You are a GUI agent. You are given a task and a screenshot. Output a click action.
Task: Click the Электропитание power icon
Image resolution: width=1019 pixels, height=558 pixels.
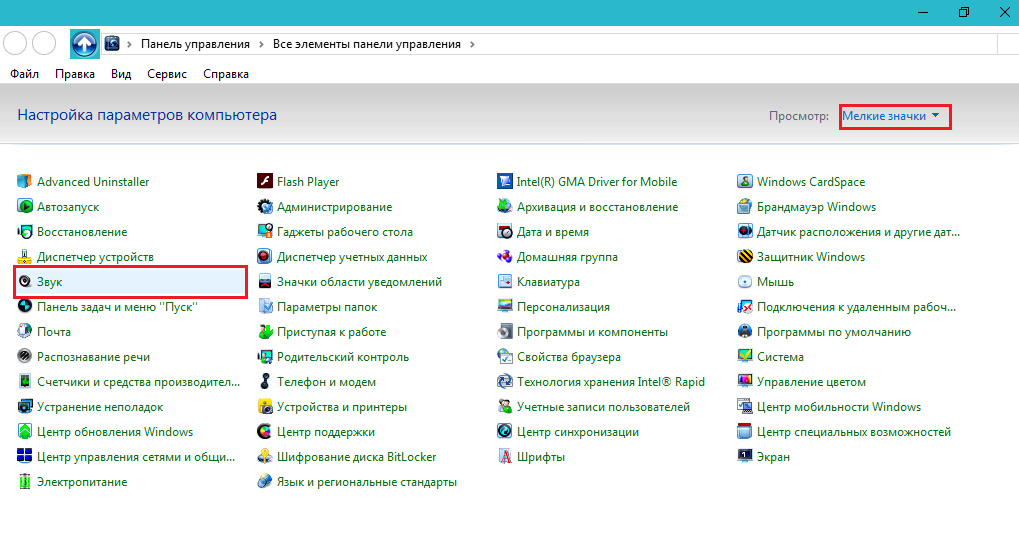[x=25, y=482]
